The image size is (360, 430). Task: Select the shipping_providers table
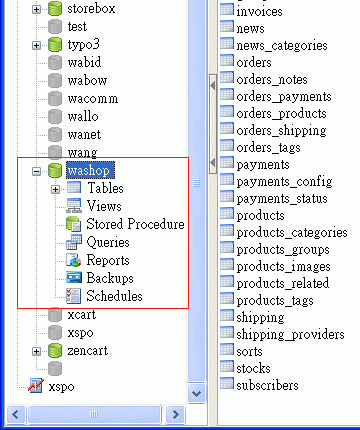pyautogui.click(x=290, y=335)
